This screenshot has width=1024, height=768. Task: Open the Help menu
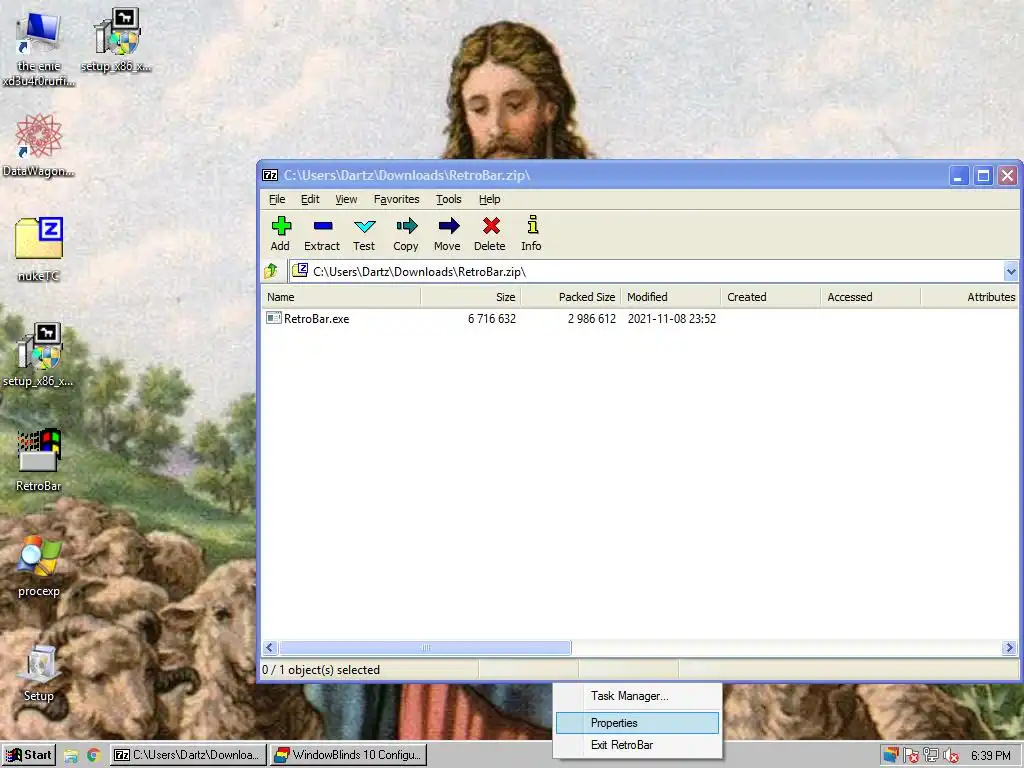489,199
